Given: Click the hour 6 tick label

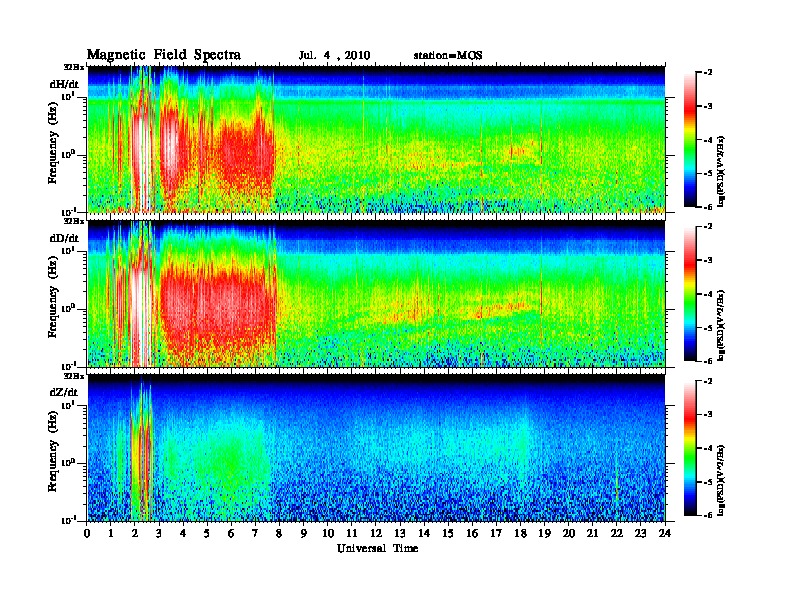Looking at the screenshot, I should 231,533.
